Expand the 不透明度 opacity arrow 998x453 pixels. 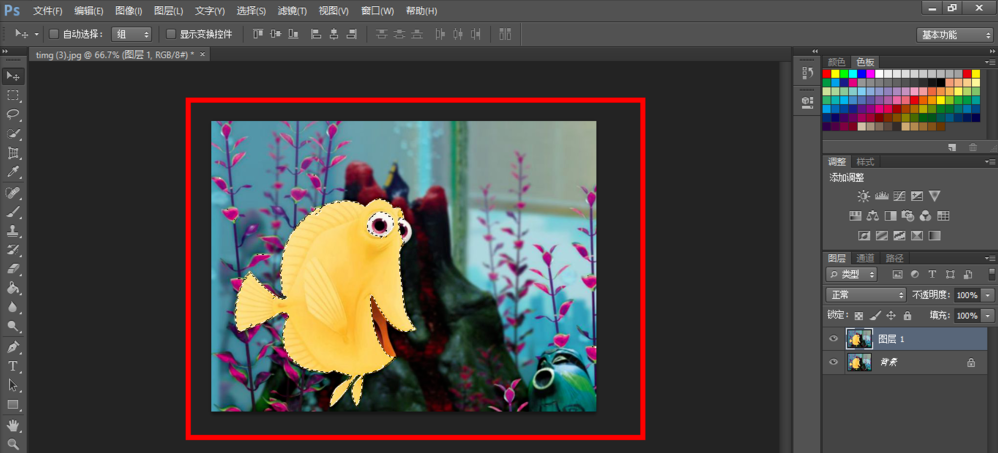989,296
